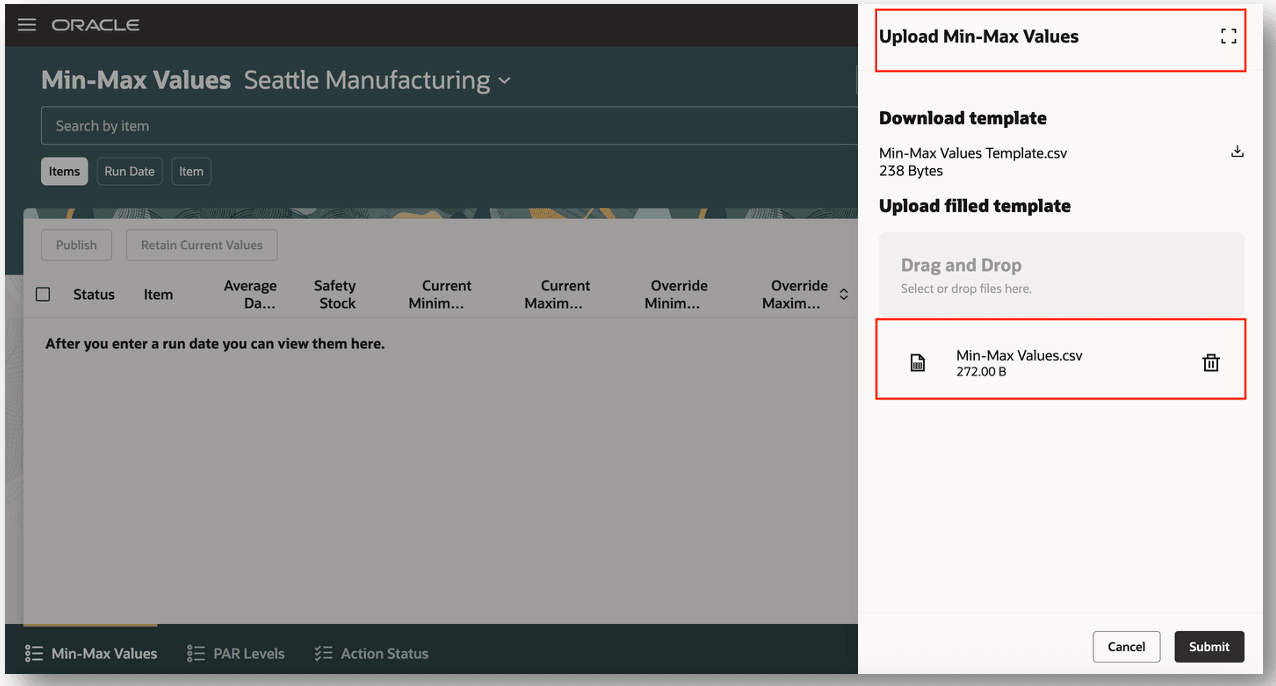Click the Action Status list icon
This screenshot has width=1276, height=686.
point(322,653)
